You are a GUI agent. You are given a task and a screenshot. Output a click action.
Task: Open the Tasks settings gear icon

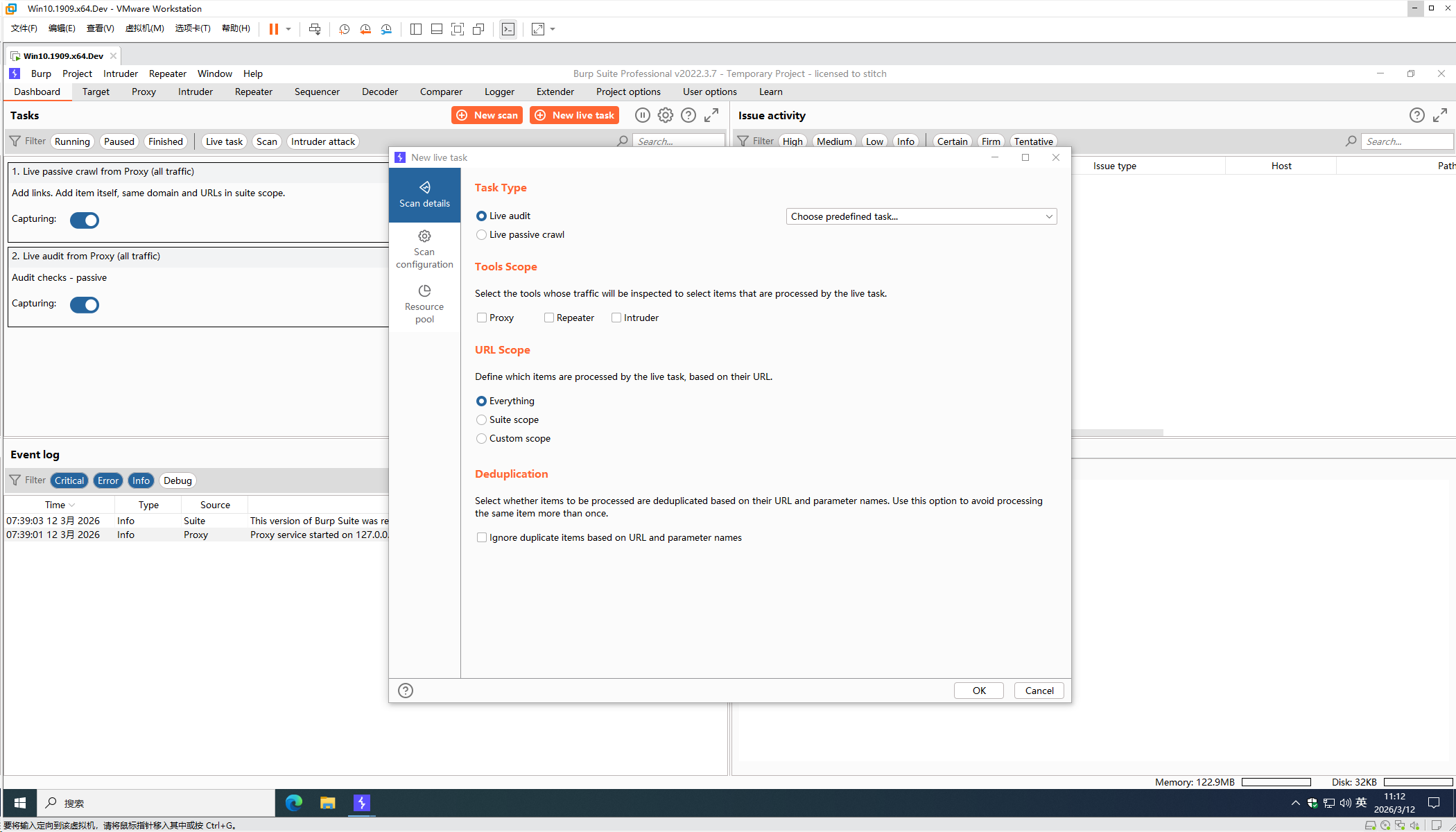(x=665, y=115)
